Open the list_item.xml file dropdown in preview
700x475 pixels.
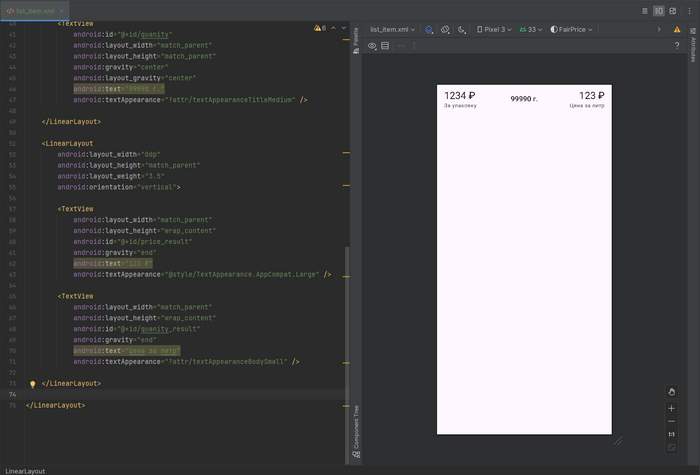click(x=392, y=30)
